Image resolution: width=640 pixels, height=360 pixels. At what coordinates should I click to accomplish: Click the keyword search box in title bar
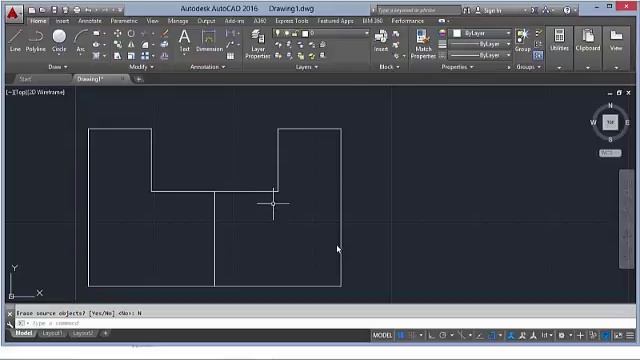pos(418,10)
